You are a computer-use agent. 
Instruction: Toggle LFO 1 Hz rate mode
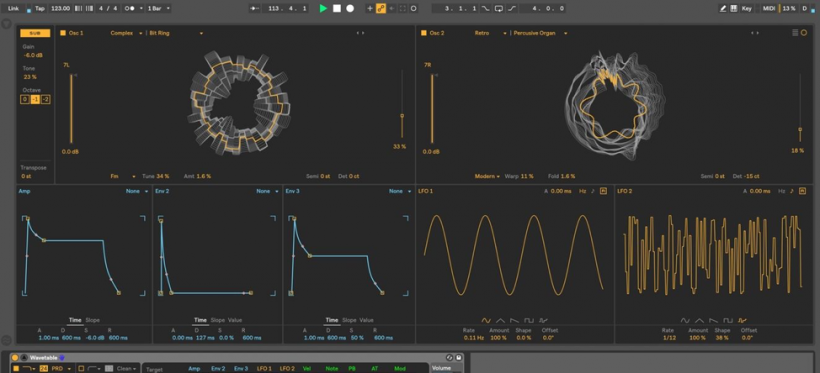pos(583,191)
